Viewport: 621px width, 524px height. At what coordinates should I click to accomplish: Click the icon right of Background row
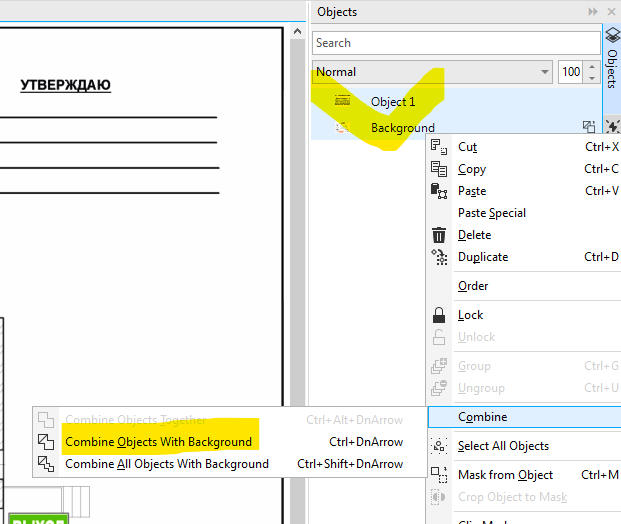coord(589,126)
